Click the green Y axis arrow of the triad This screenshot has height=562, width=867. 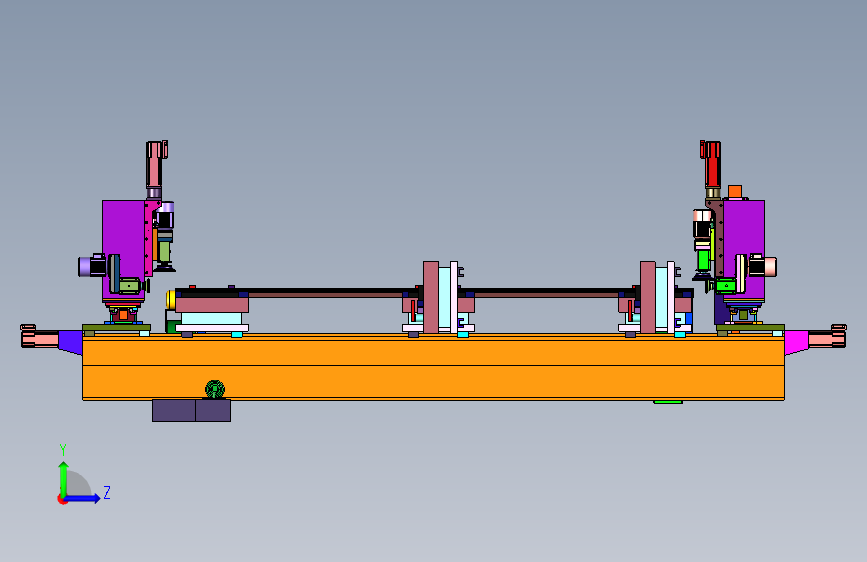click(x=64, y=478)
